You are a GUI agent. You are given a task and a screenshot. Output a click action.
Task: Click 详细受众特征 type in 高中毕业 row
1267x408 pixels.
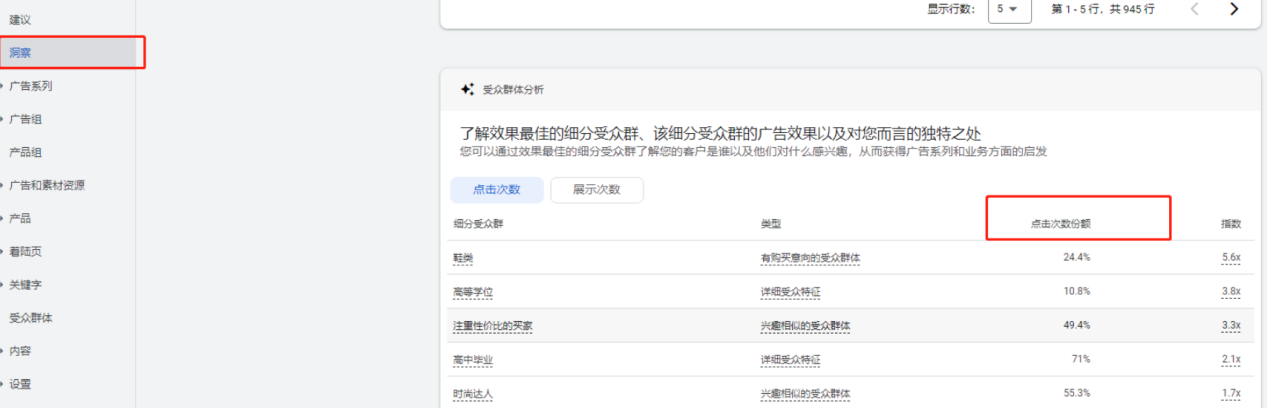click(x=791, y=360)
